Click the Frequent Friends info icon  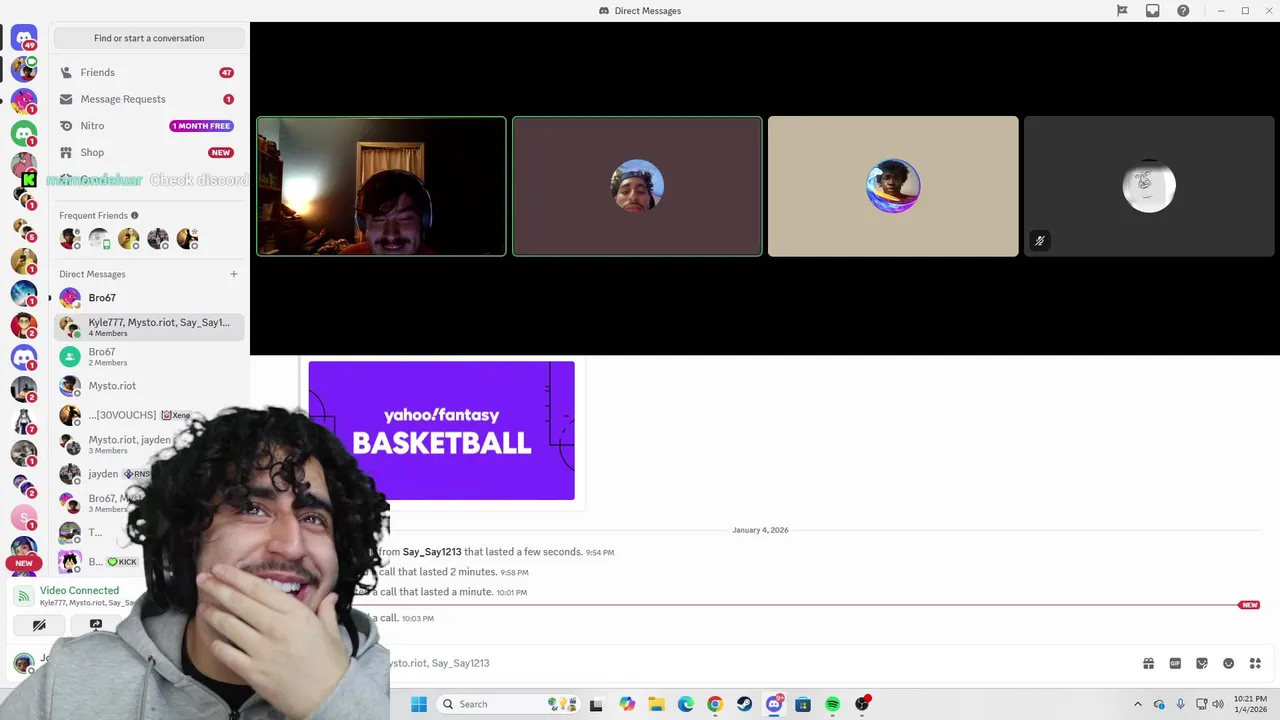coord(135,215)
